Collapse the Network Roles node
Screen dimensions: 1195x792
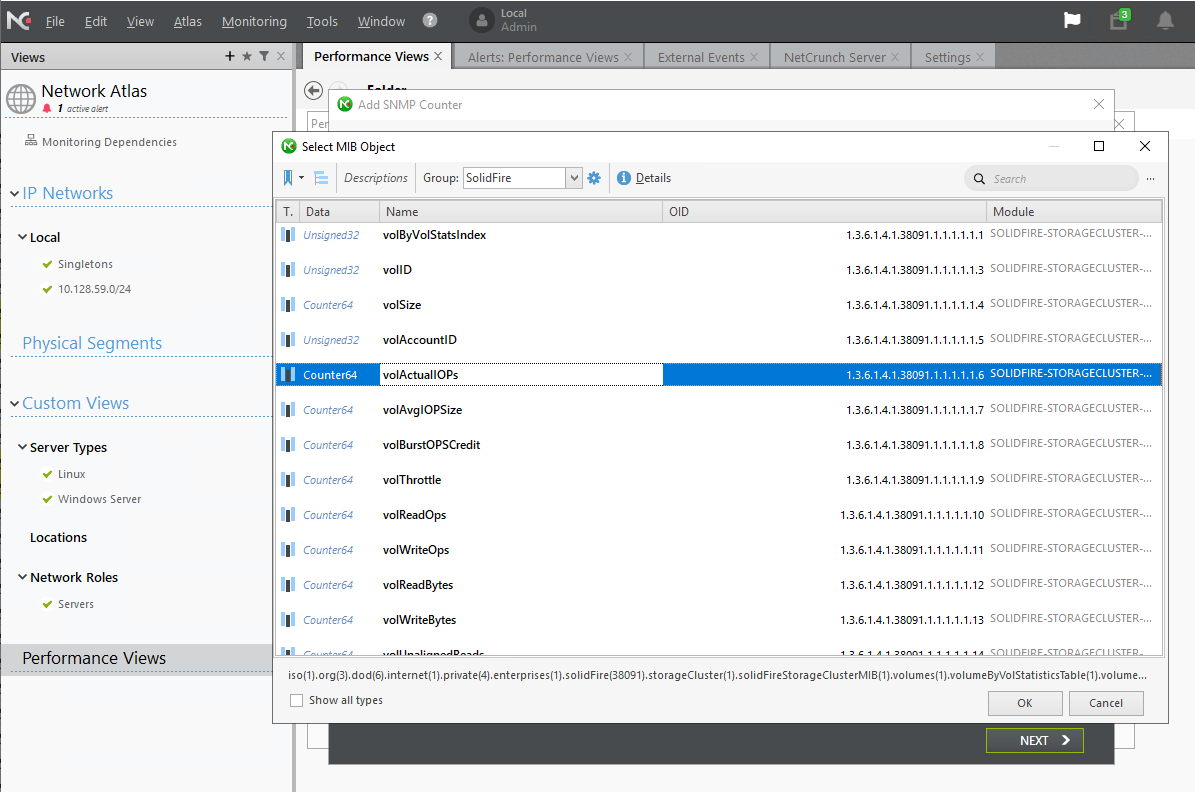pyautogui.click(x=22, y=577)
